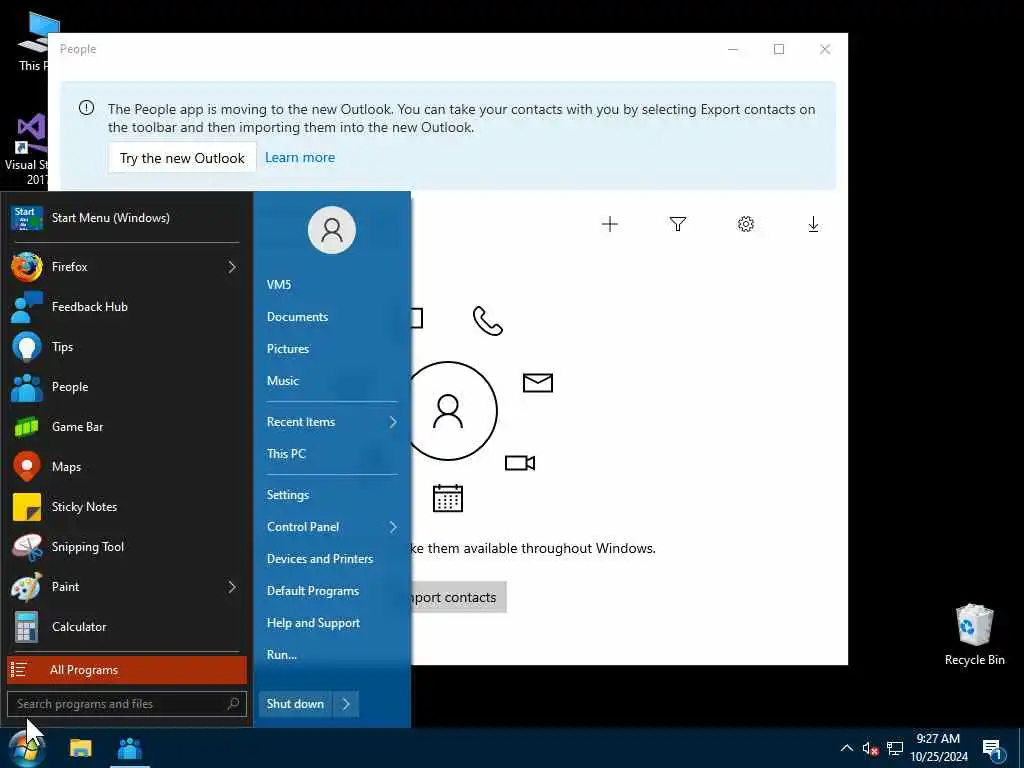Screen dimensions: 1024x768
Task: Click the taskbar clock and date
Action: tap(938, 748)
